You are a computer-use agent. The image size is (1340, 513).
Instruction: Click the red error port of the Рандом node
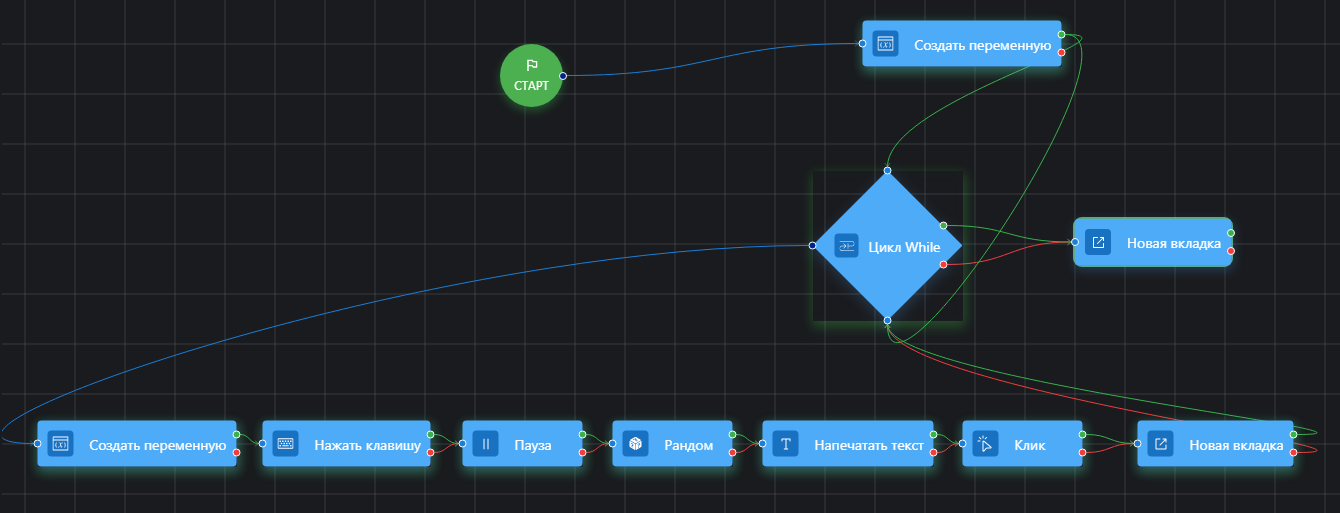[733, 453]
